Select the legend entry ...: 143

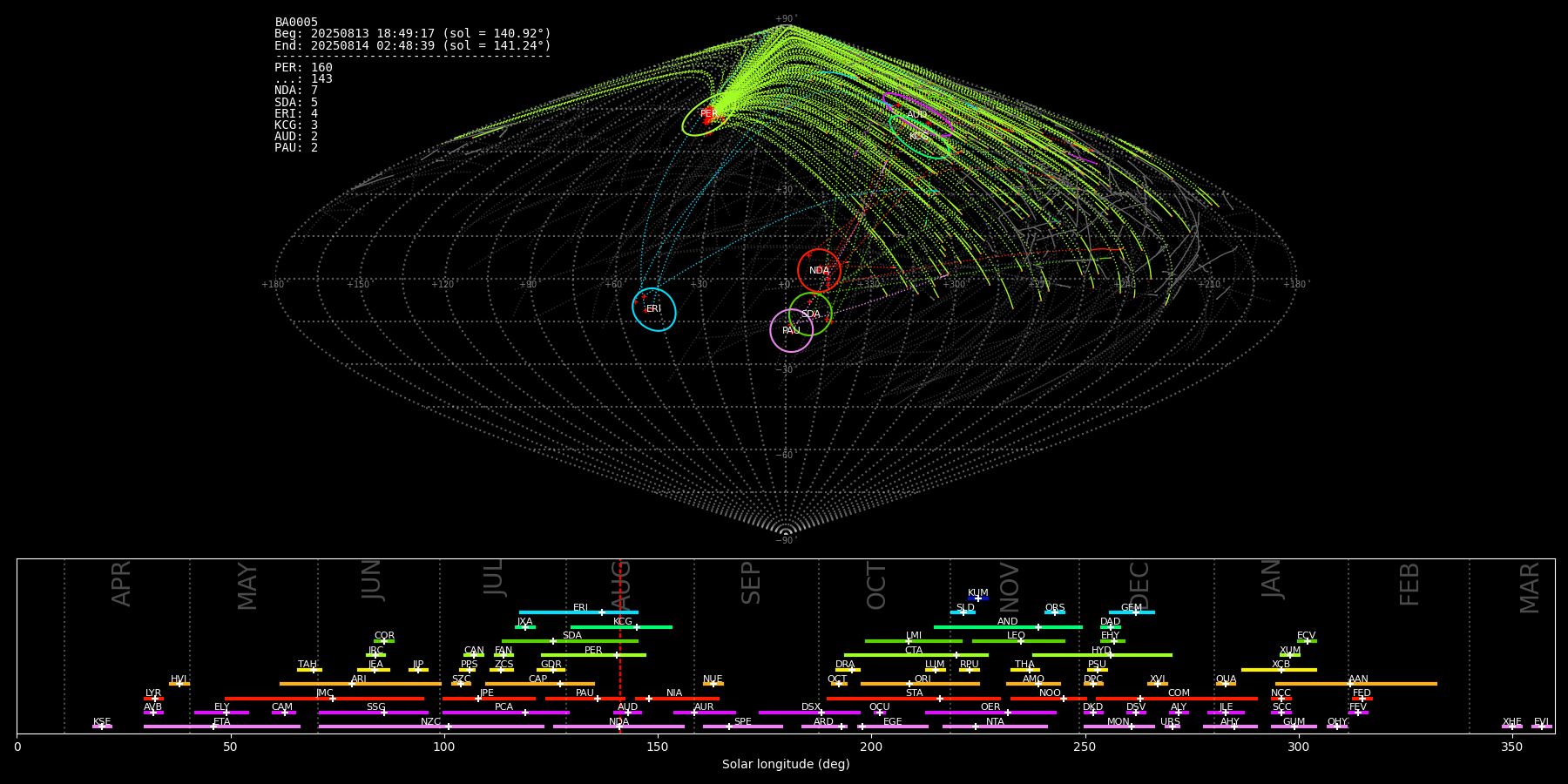click(x=303, y=79)
